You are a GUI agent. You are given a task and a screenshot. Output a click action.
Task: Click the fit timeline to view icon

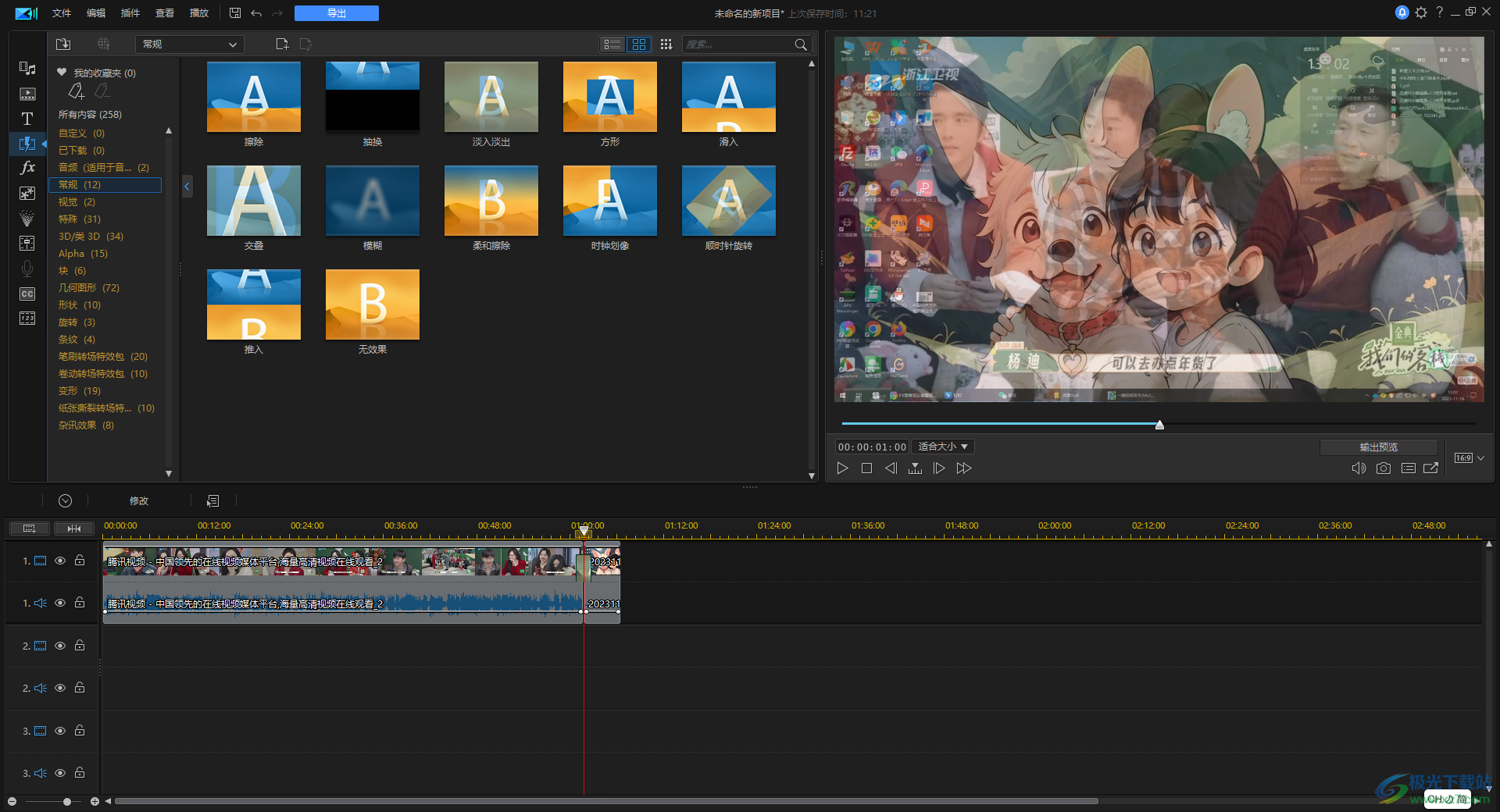point(74,529)
